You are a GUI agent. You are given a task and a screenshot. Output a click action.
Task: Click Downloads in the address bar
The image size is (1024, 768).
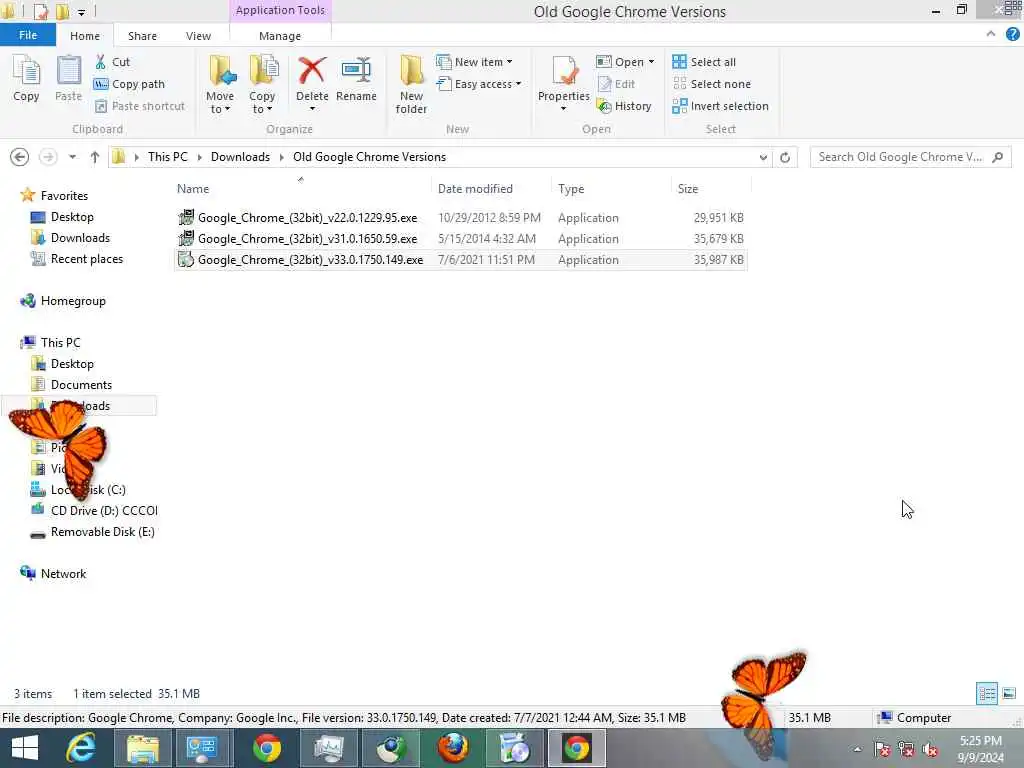[240, 157]
